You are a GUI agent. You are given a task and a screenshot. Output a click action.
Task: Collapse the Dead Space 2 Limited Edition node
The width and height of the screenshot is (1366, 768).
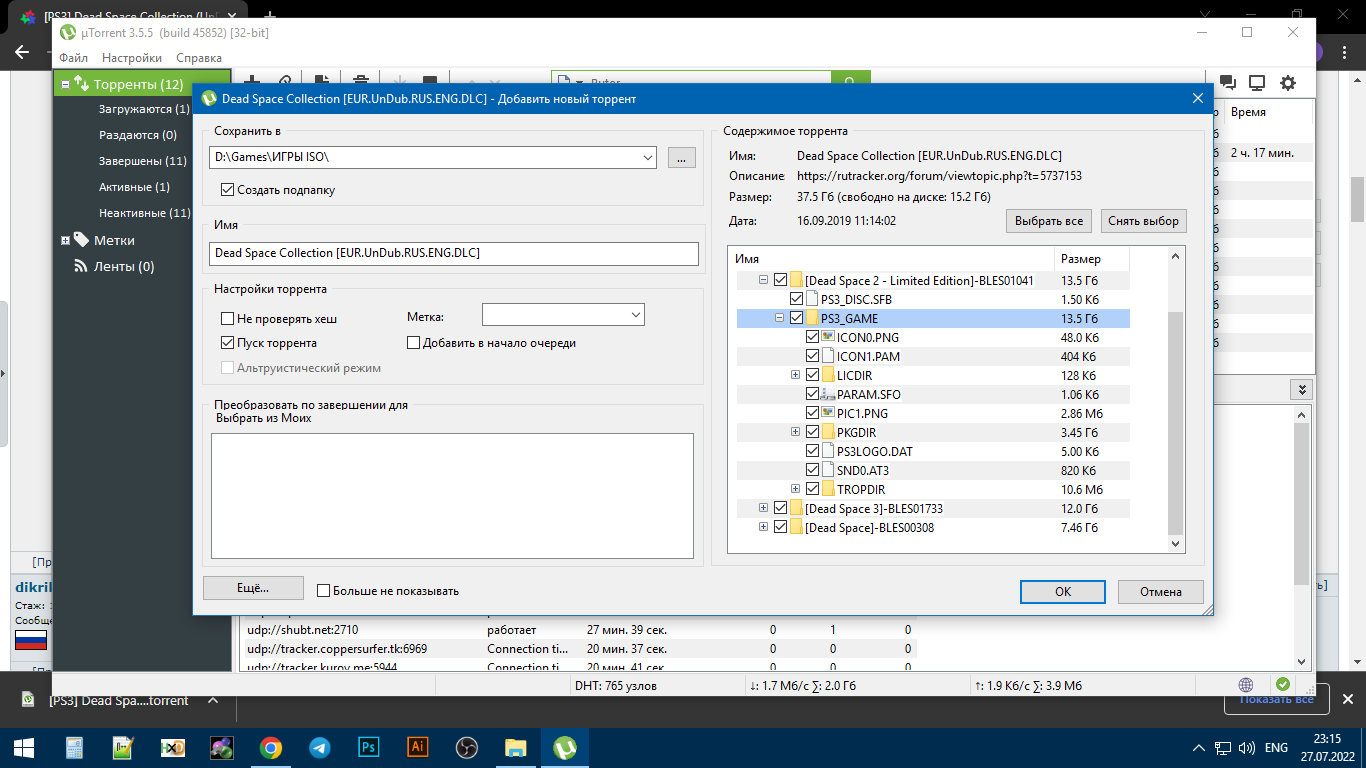tap(763, 280)
